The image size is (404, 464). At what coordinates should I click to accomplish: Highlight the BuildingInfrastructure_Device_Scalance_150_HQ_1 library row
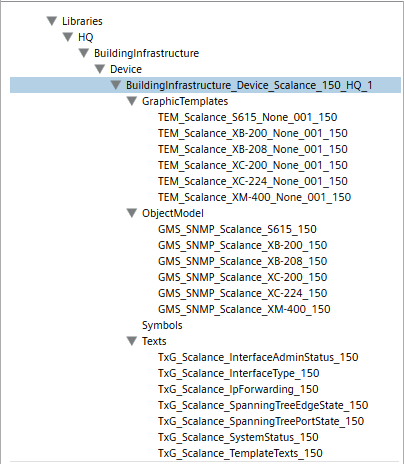(x=205, y=85)
